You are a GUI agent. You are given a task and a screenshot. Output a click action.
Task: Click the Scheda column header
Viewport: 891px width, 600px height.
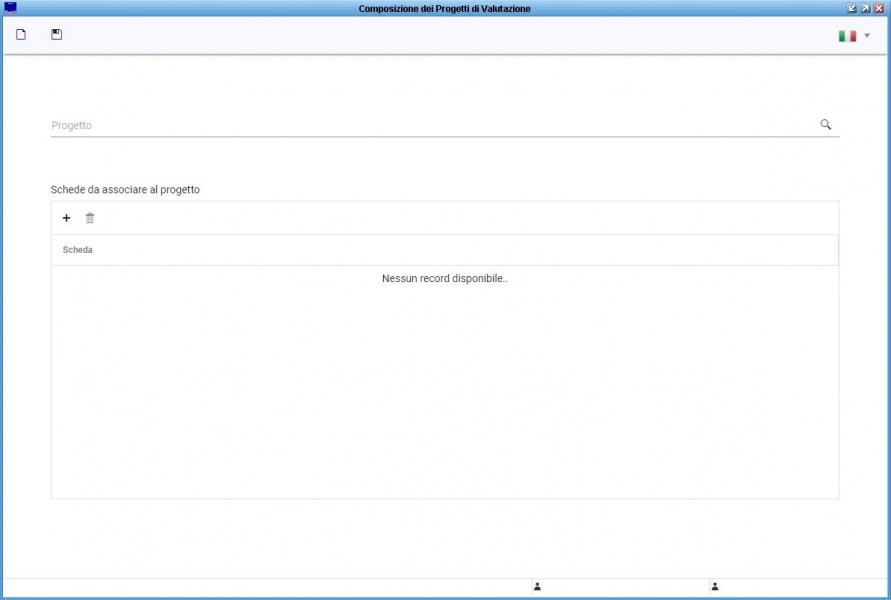coord(444,250)
